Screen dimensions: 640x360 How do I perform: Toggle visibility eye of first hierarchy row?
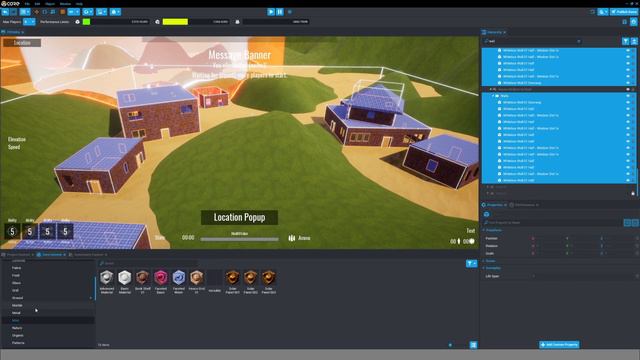[x=628, y=50]
